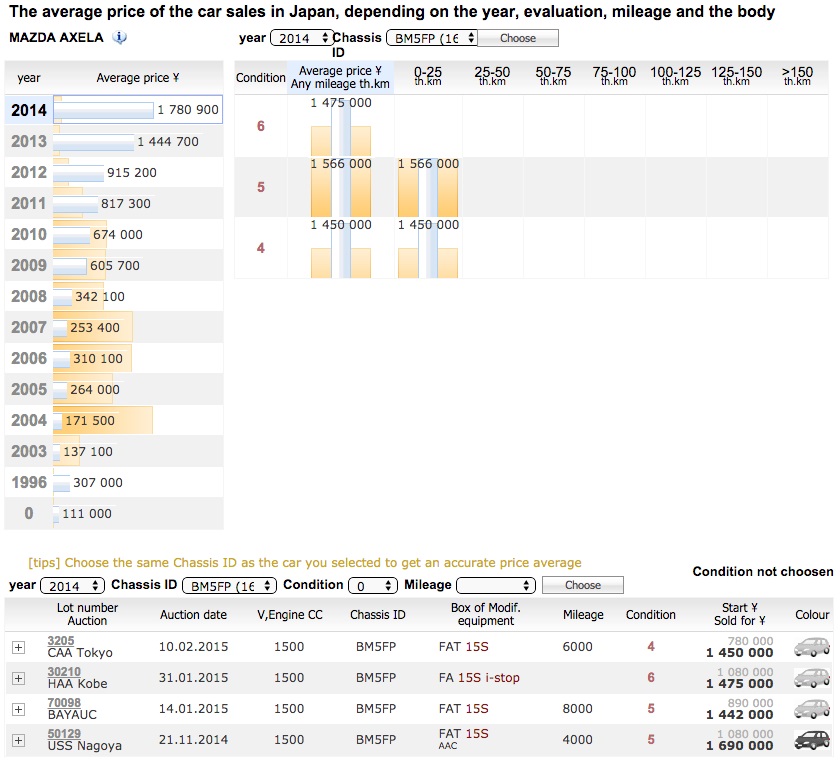Select the 2012 year row

tap(114, 173)
